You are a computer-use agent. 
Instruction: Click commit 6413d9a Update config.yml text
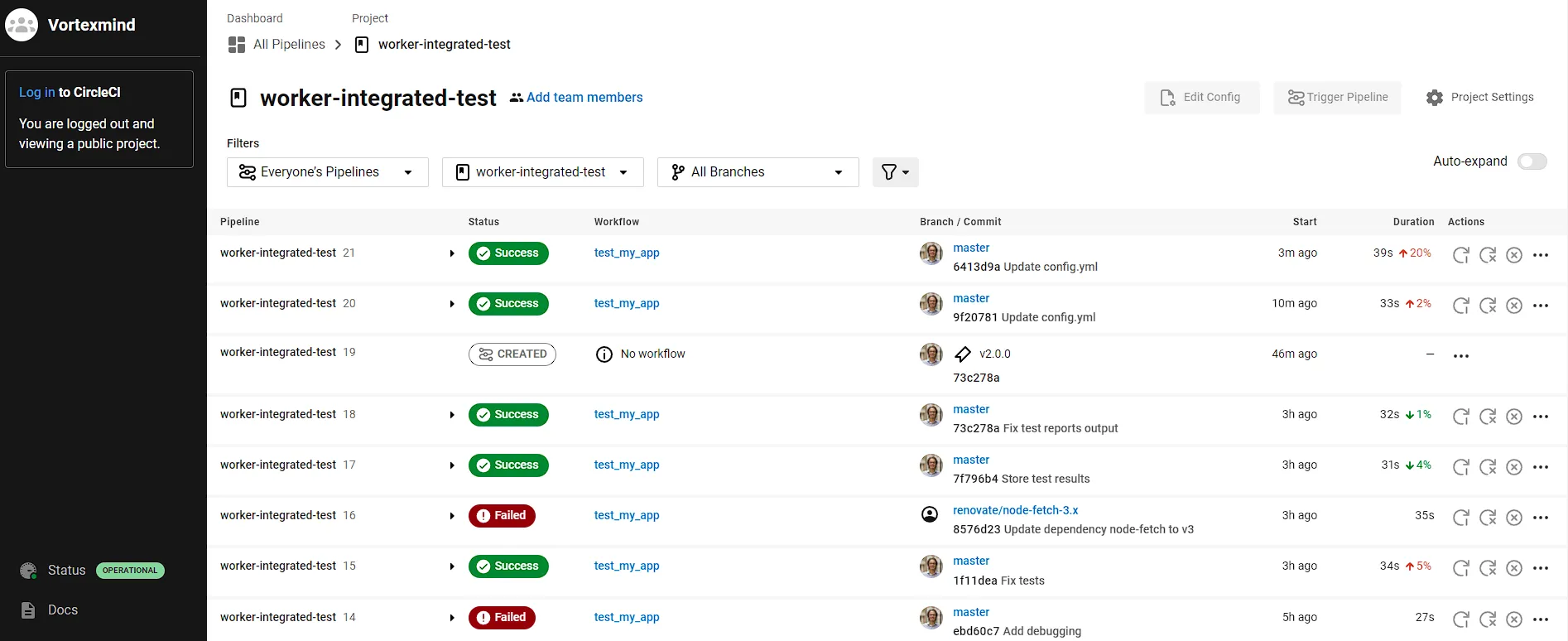tap(1026, 267)
